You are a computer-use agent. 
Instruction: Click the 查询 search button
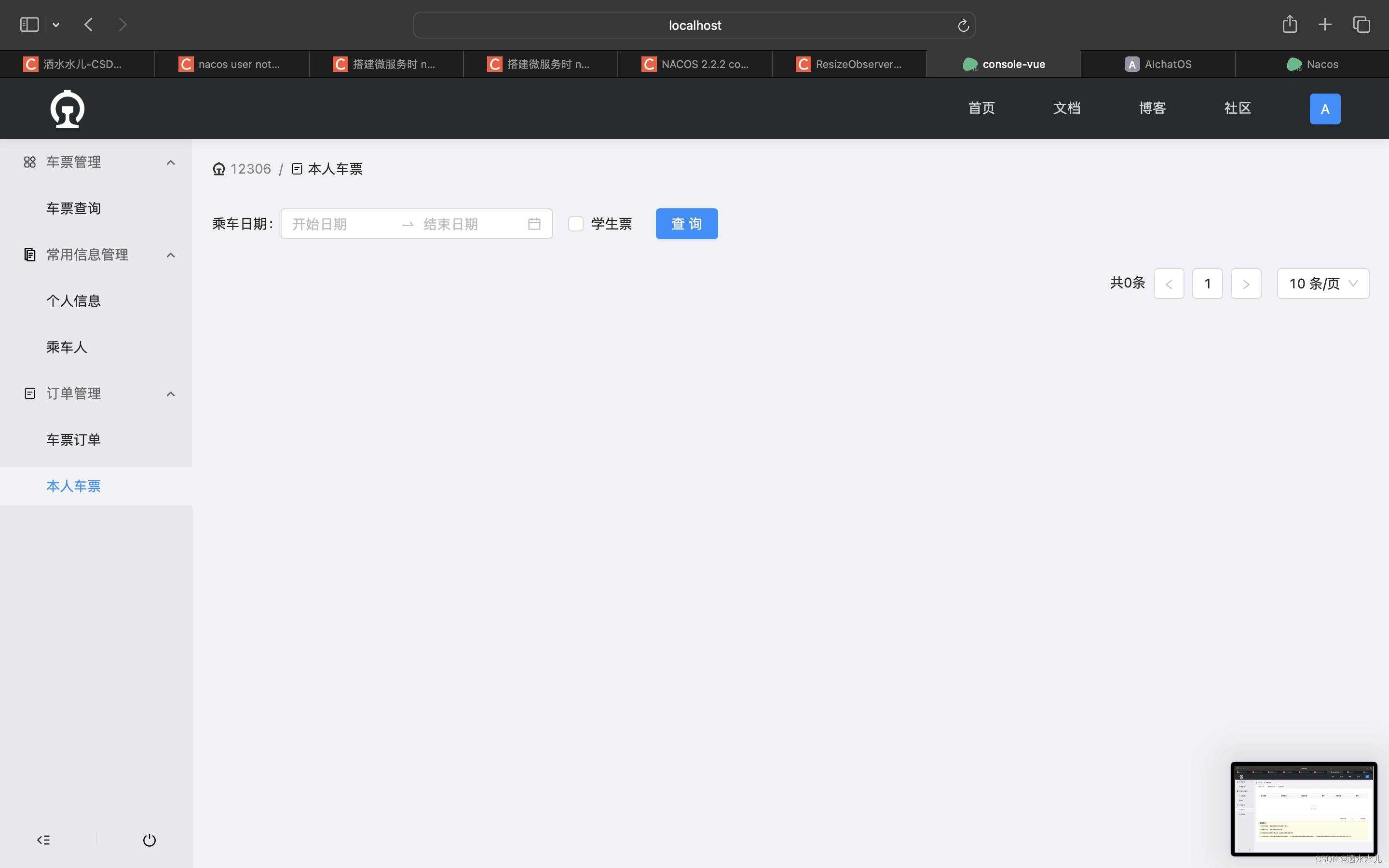tap(686, 224)
